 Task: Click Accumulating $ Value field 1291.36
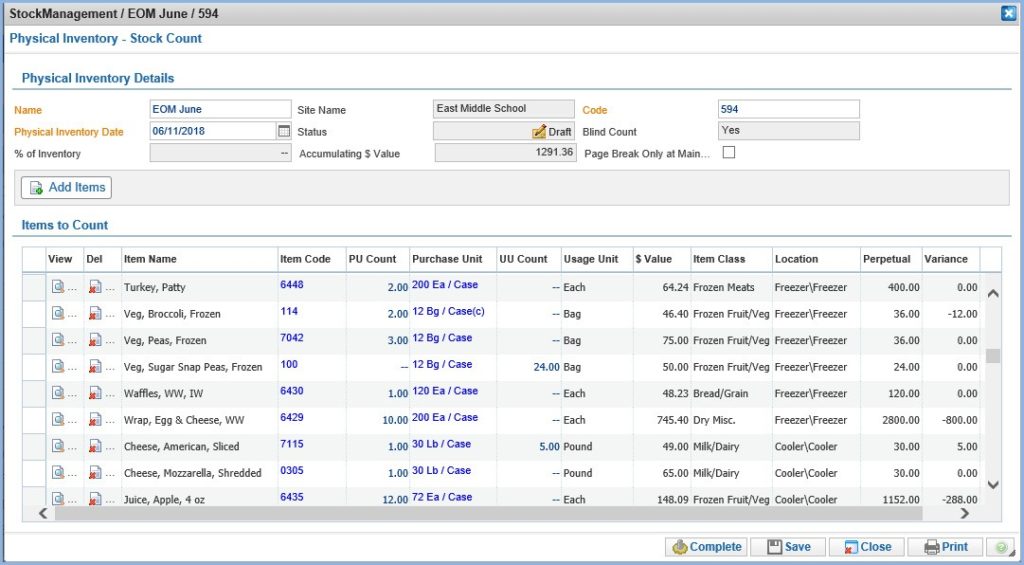click(x=505, y=152)
